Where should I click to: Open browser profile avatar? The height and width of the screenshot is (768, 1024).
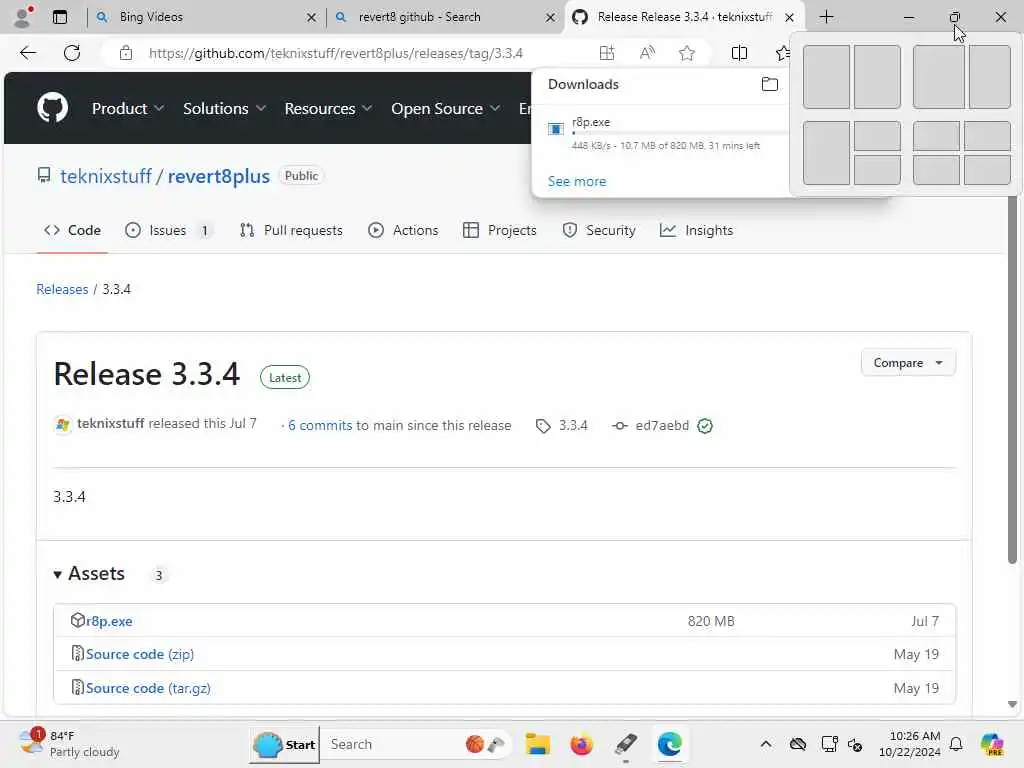23,17
